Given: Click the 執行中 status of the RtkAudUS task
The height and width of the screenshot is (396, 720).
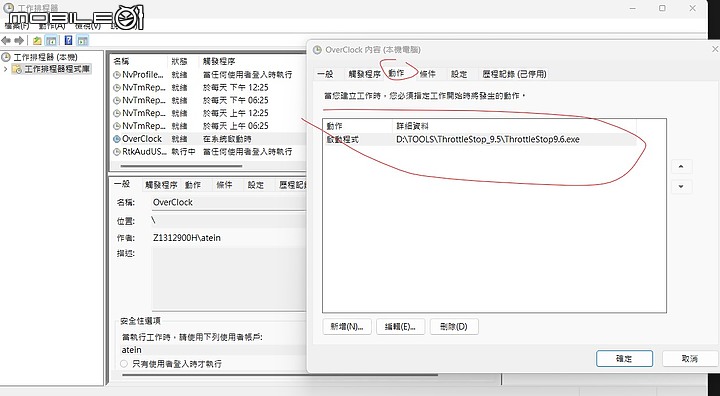Looking at the screenshot, I should pyautogui.click(x=183, y=152).
